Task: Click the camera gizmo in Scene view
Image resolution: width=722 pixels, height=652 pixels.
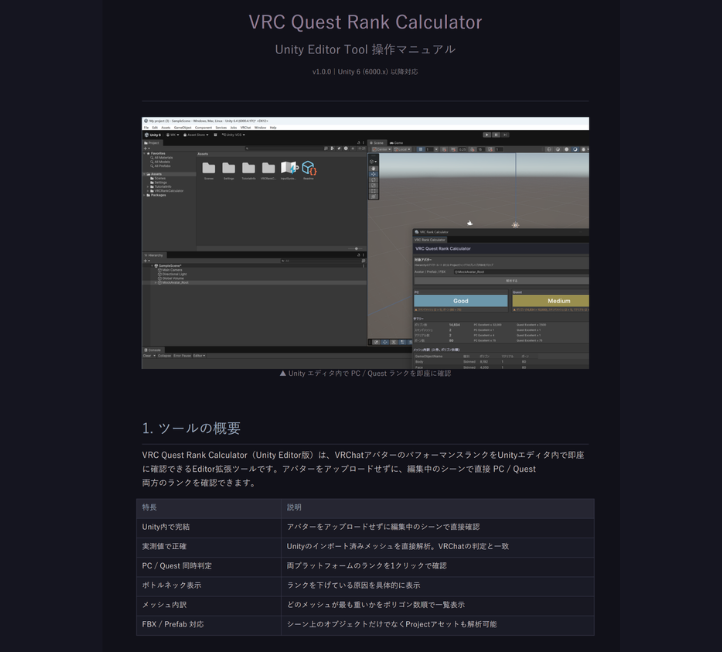Action: [x=469, y=223]
